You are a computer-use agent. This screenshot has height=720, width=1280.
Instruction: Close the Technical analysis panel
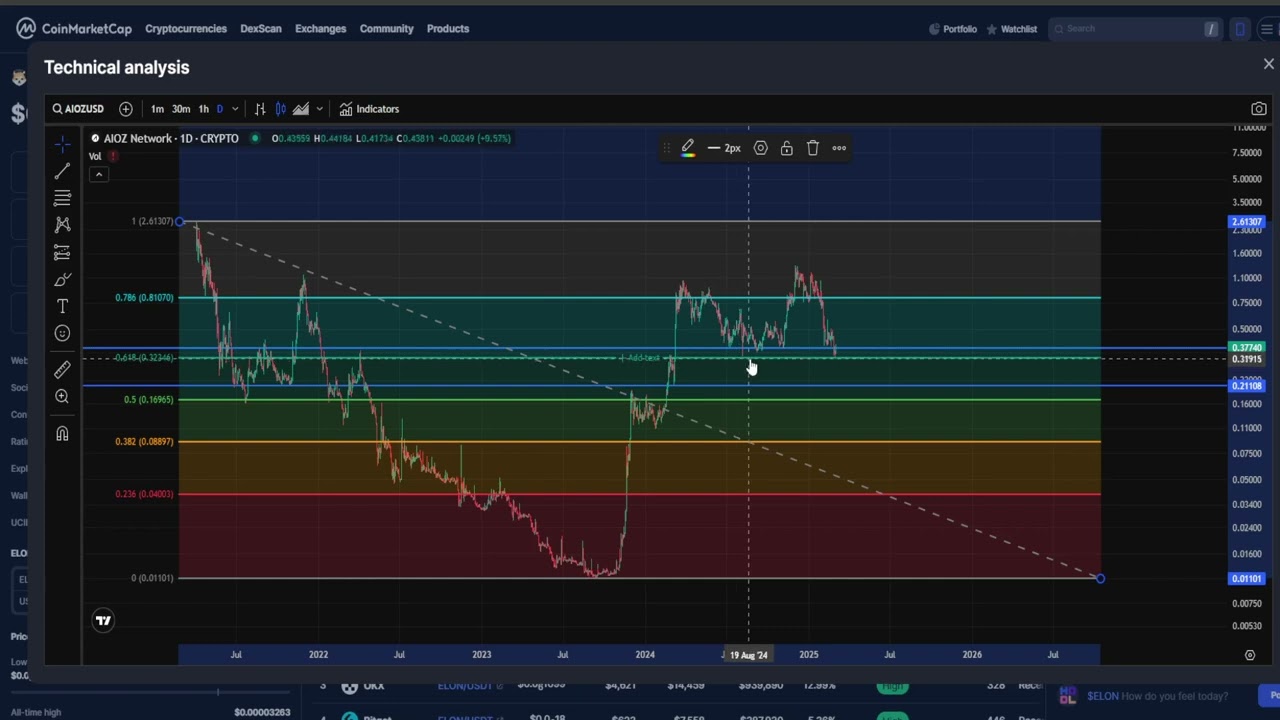pyautogui.click(x=1269, y=65)
